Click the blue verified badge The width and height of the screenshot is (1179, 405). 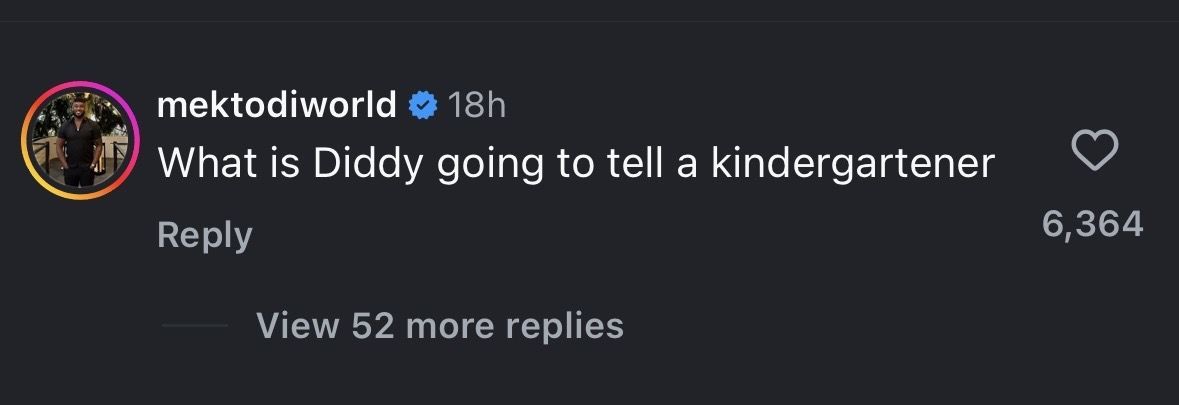coord(423,105)
